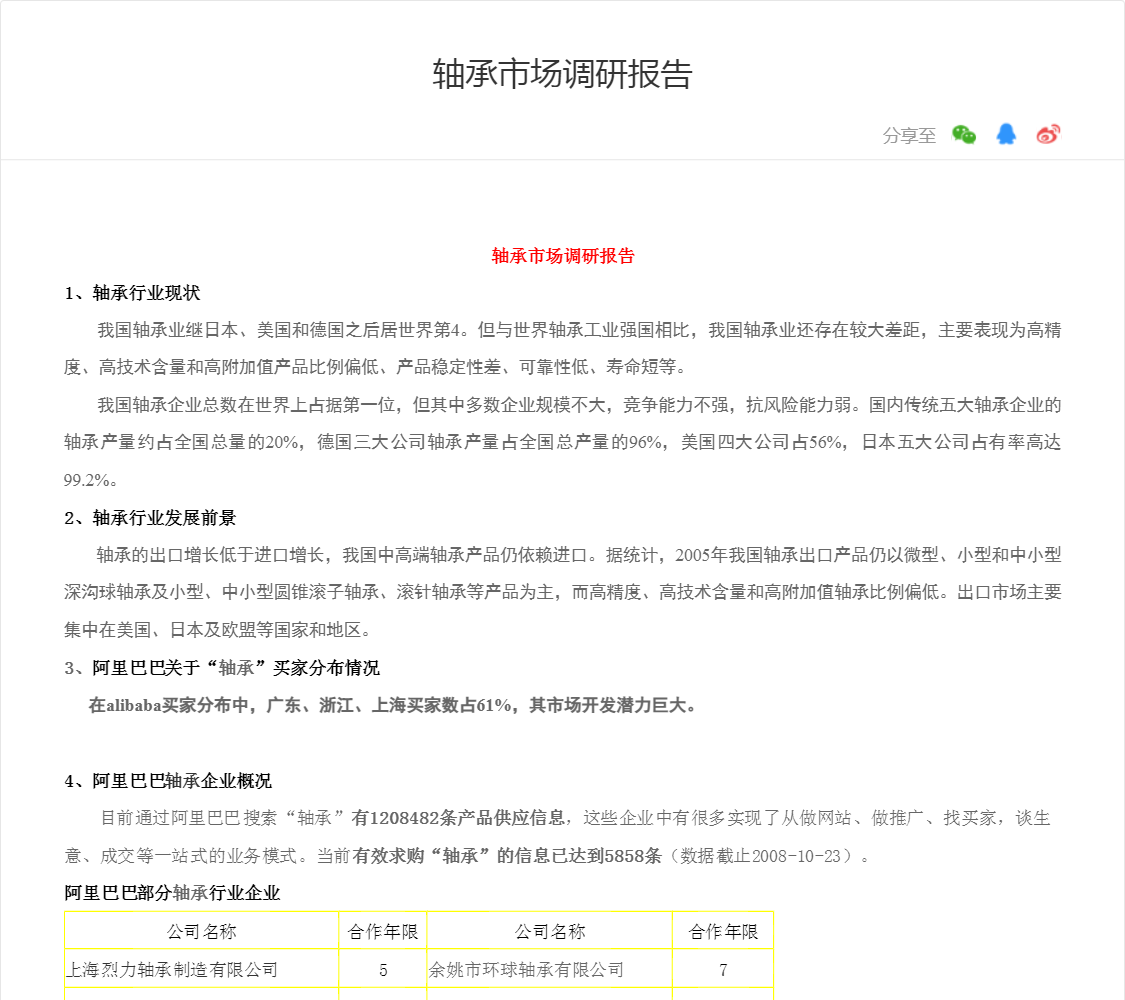The image size is (1125, 1000).
Task: Click the paragraph beginning '轴承的出口增长低于进口增长'
Action: tap(562, 592)
